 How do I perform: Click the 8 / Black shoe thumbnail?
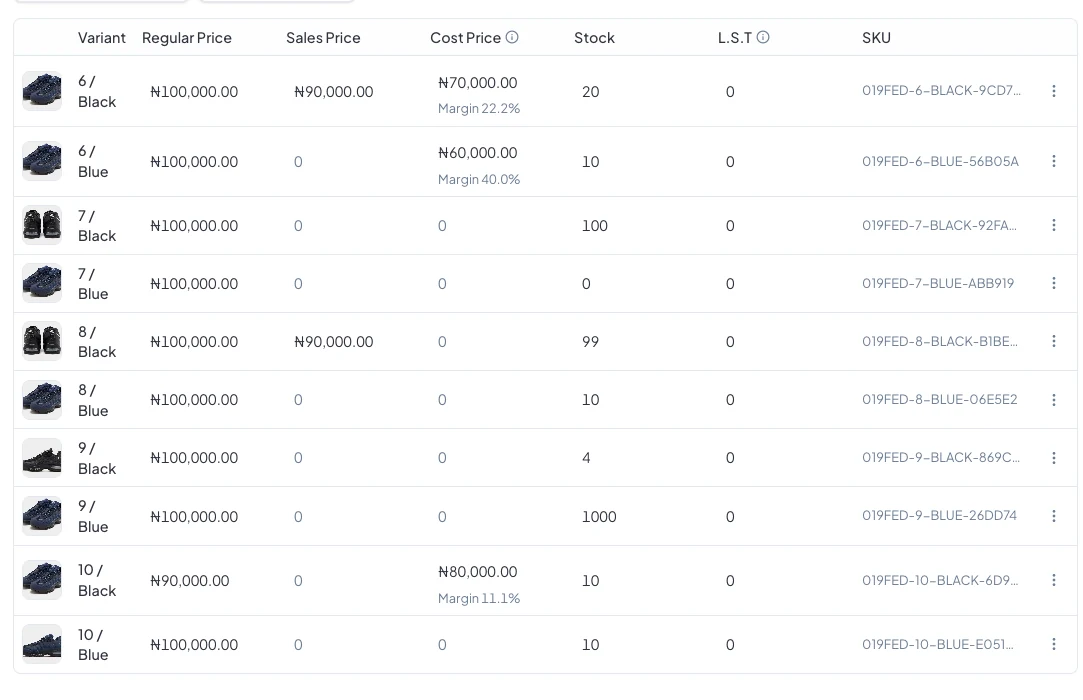42,341
